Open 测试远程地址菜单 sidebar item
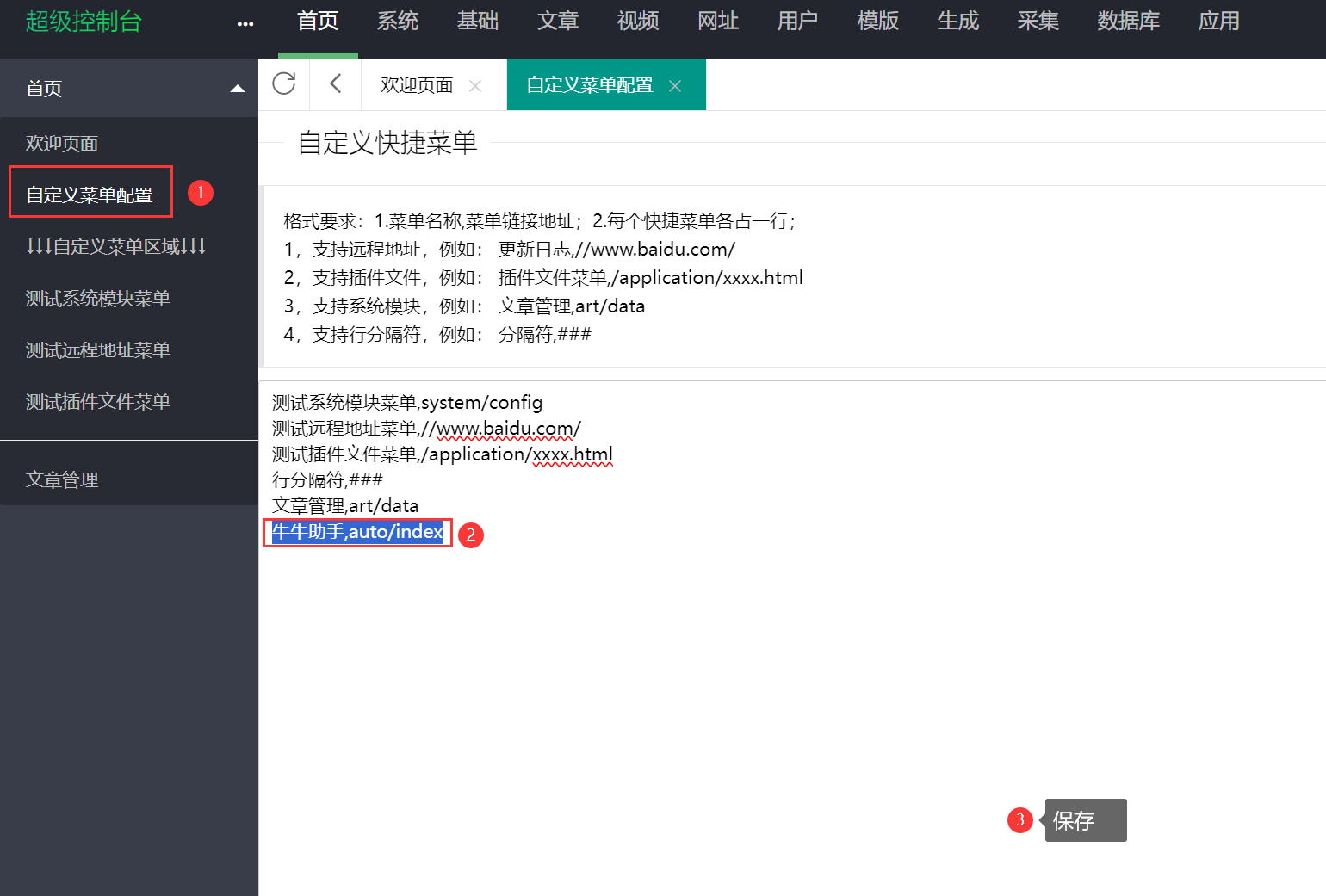Image resolution: width=1326 pixels, height=896 pixels. click(x=98, y=350)
